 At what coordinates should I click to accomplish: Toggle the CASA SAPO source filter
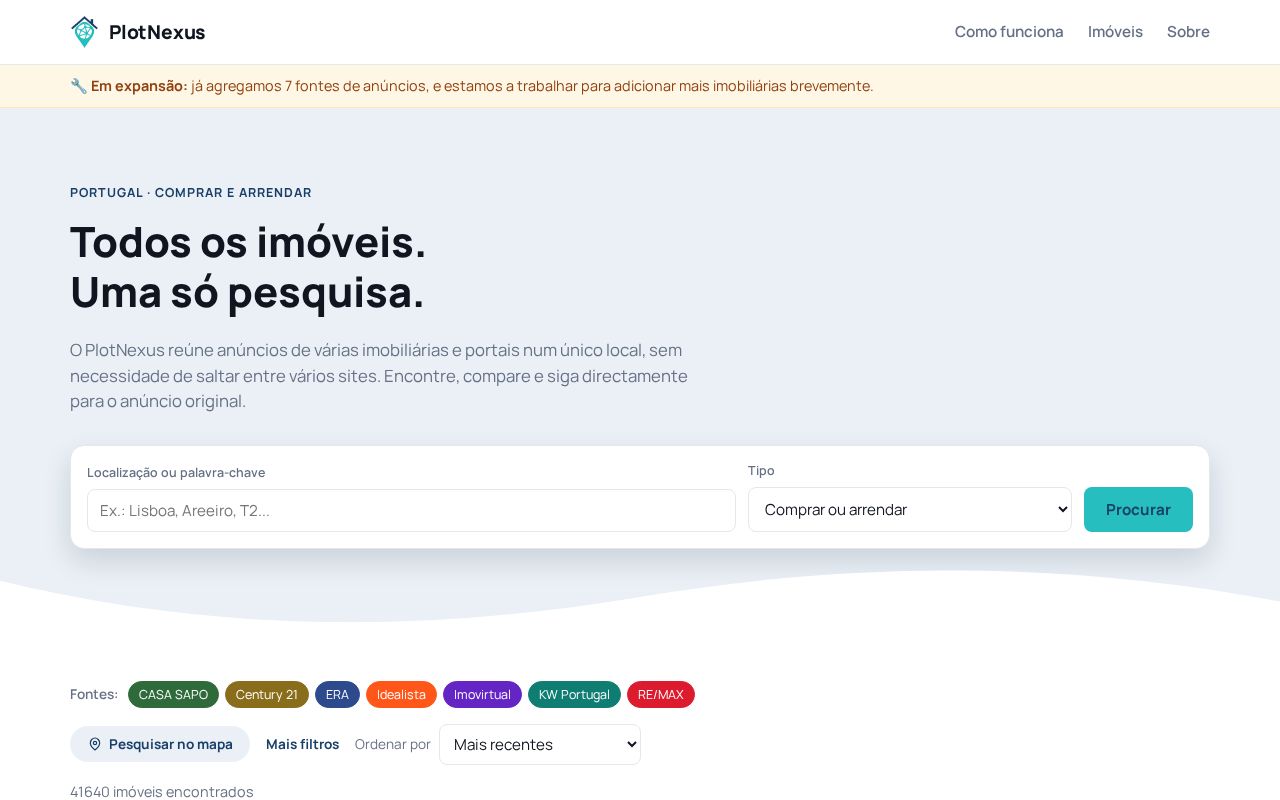(x=173, y=694)
